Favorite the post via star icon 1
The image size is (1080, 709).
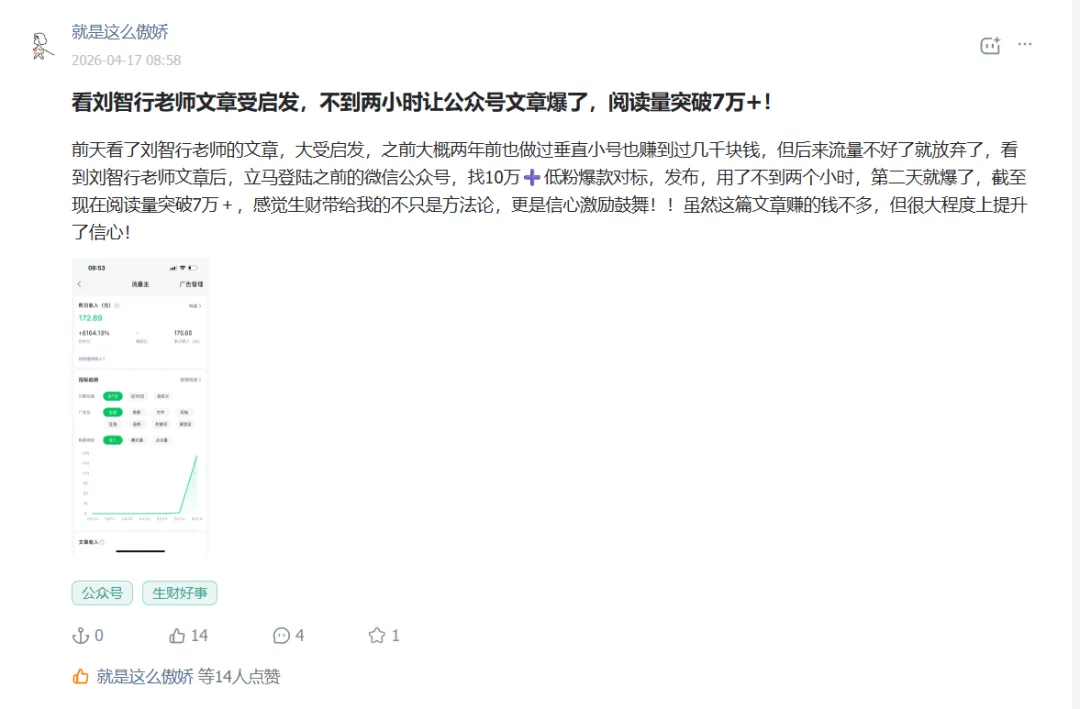[377, 635]
